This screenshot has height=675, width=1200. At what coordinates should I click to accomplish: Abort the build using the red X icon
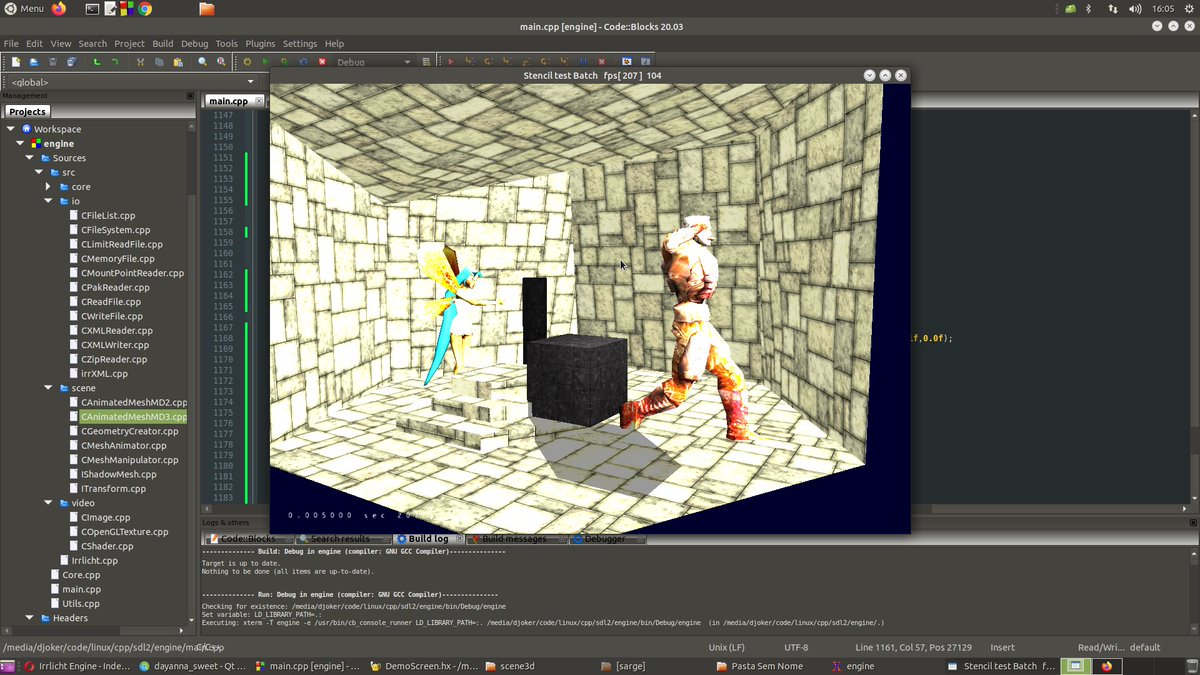point(321,62)
